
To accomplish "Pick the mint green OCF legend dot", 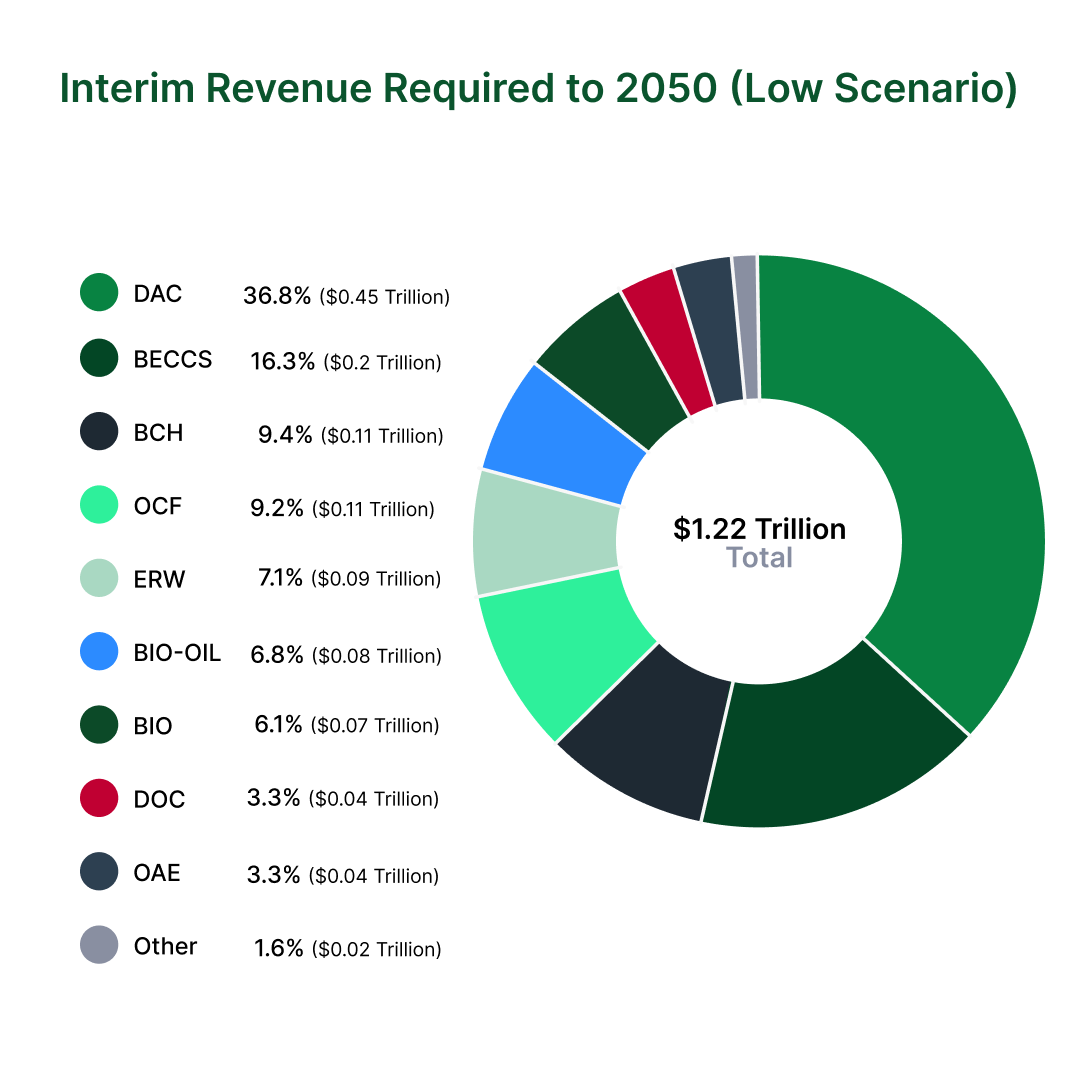I will (x=99, y=505).
